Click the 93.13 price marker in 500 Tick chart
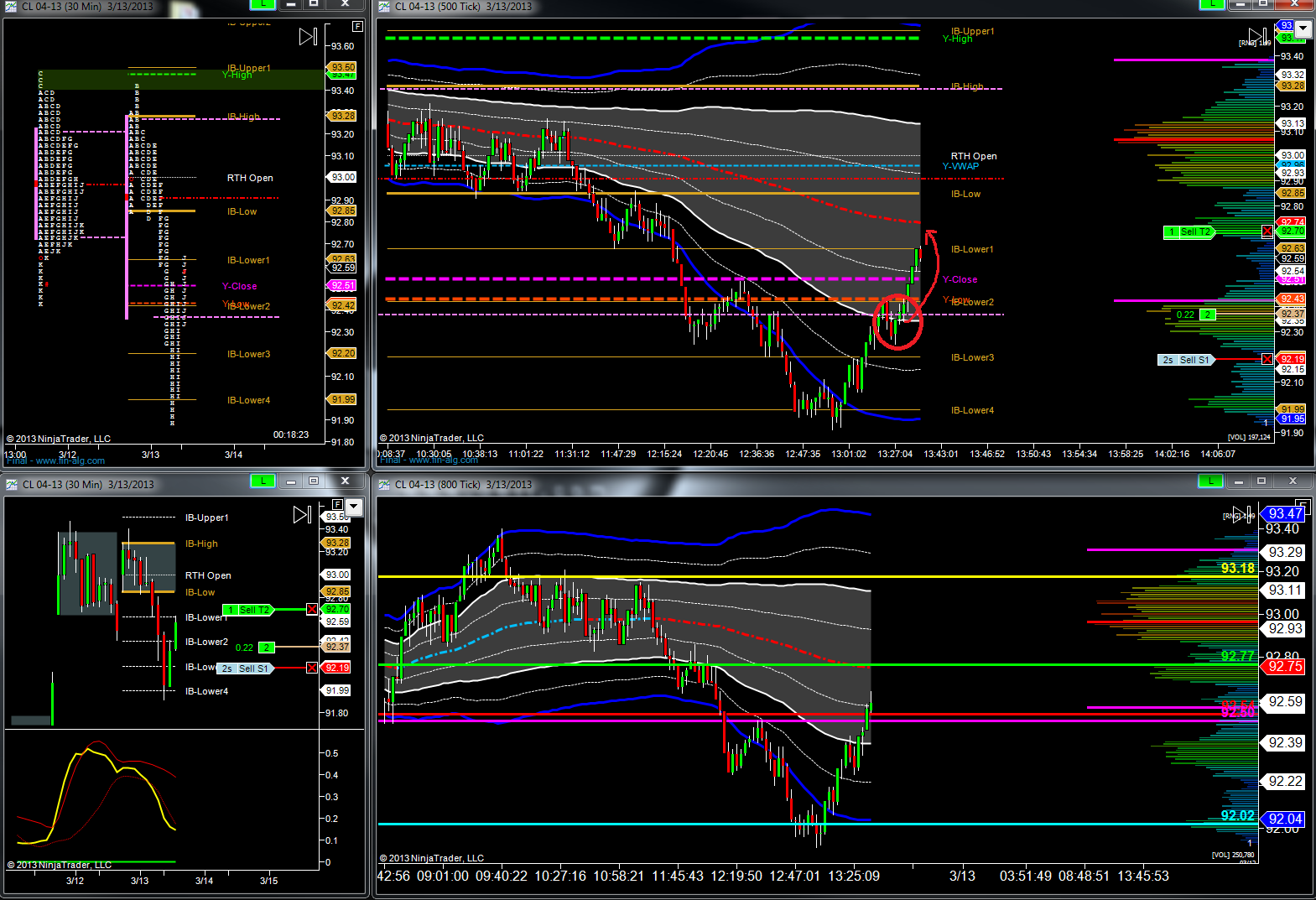The height and width of the screenshot is (900, 1316). click(1292, 123)
